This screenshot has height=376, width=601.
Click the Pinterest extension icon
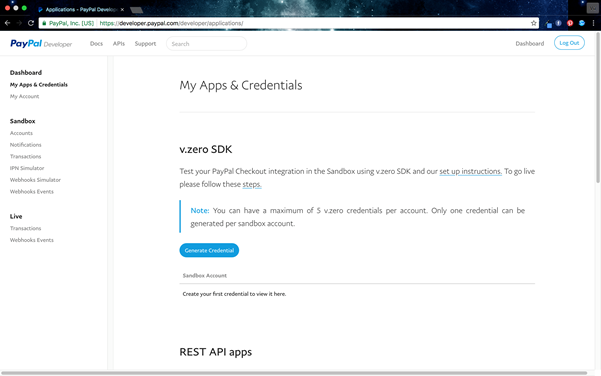point(570,23)
